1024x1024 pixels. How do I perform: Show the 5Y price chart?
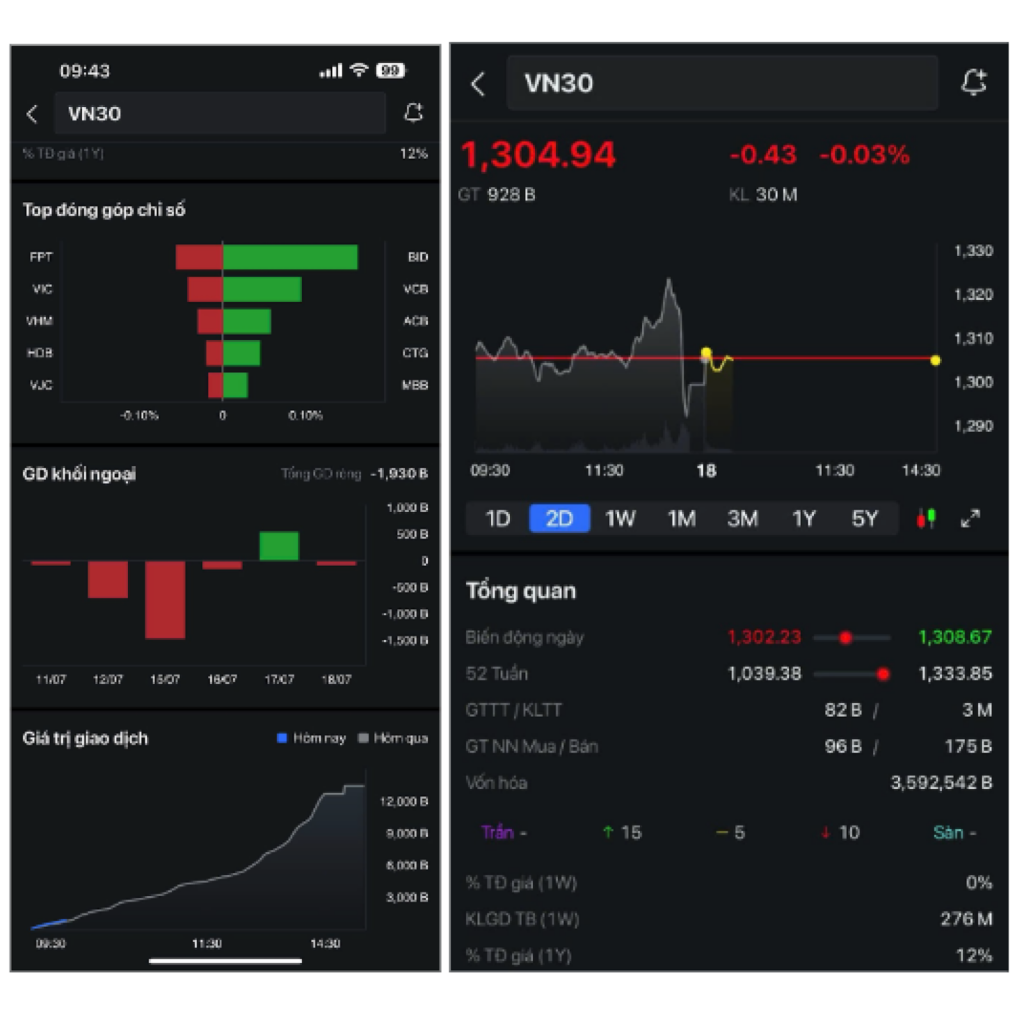[864, 518]
